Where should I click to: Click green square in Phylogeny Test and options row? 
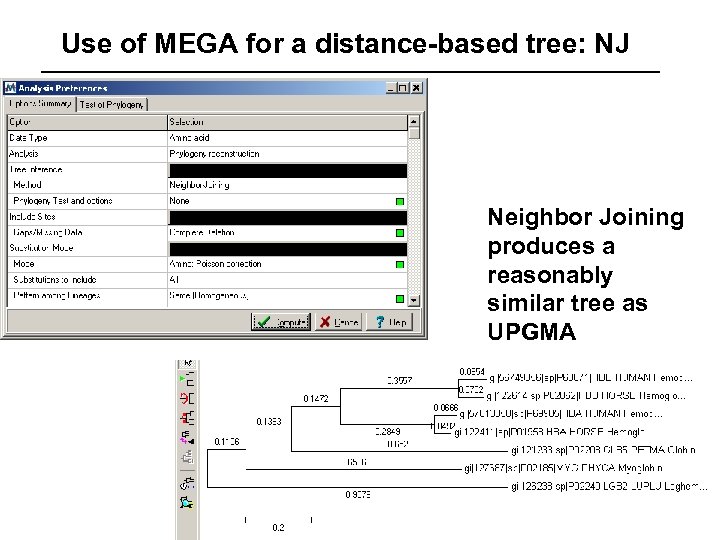click(x=400, y=202)
